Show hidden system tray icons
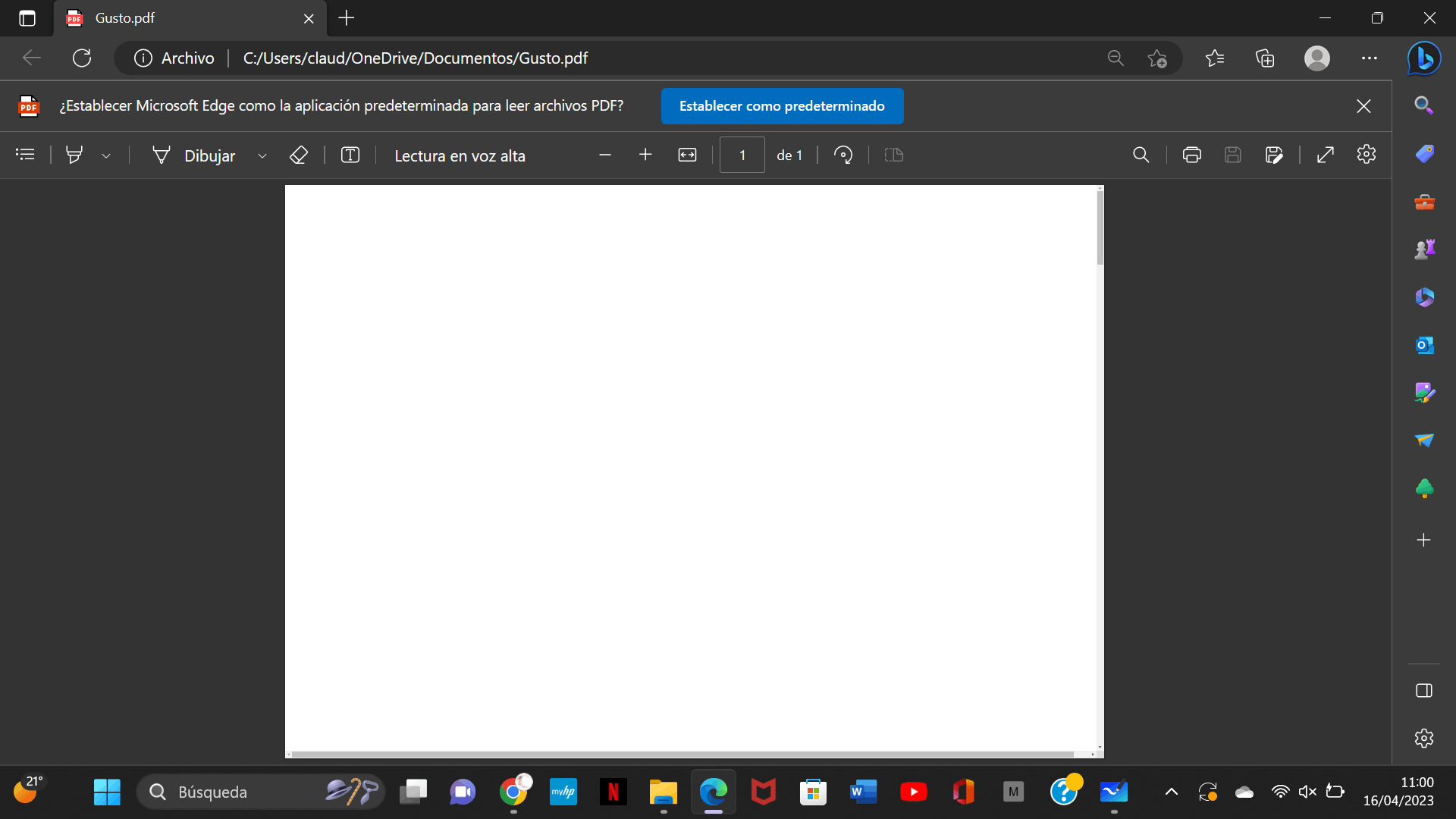The image size is (1456, 819). tap(1171, 792)
